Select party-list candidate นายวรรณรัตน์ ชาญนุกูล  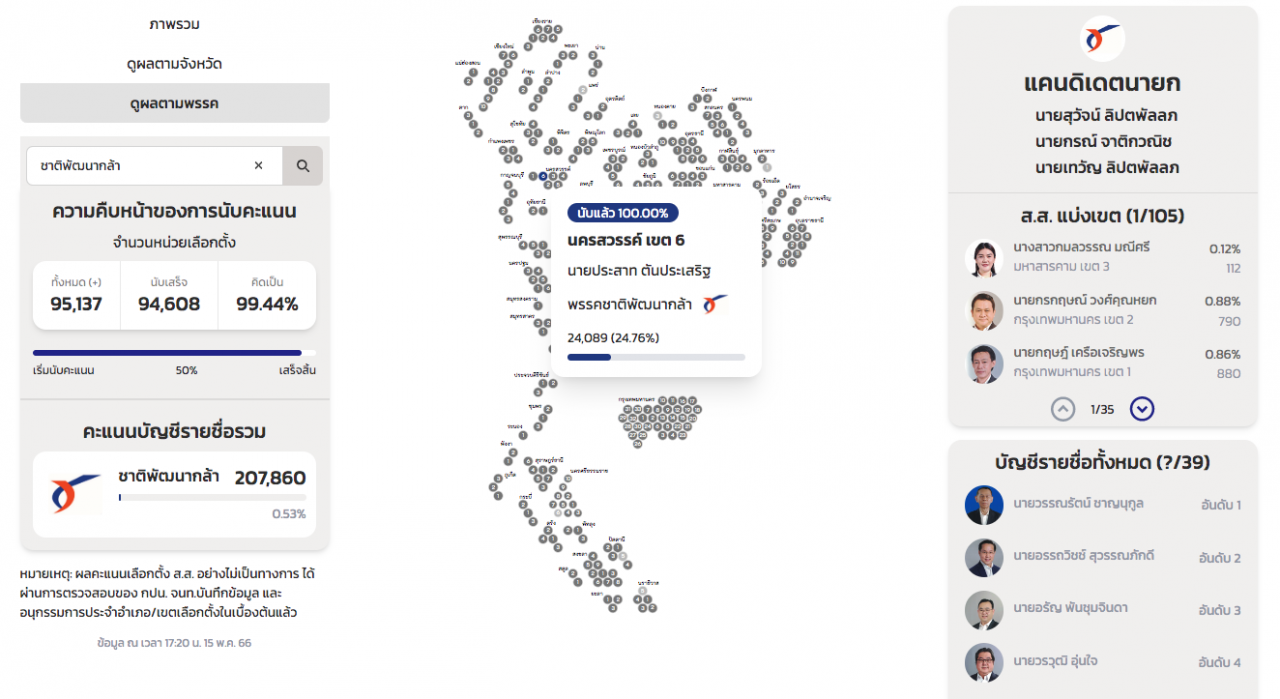pyautogui.click(x=984, y=505)
